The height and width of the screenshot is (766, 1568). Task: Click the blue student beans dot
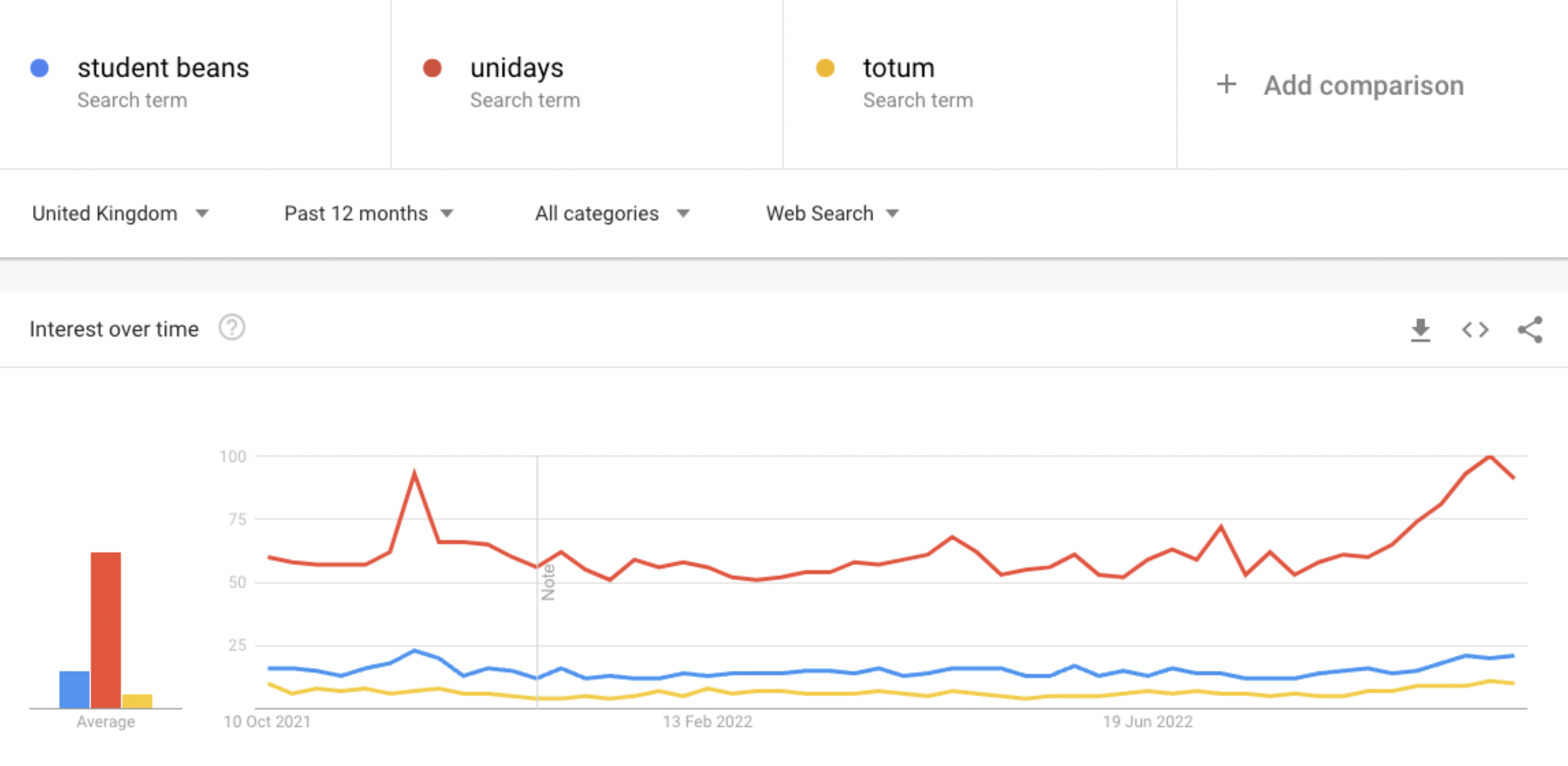40,68
